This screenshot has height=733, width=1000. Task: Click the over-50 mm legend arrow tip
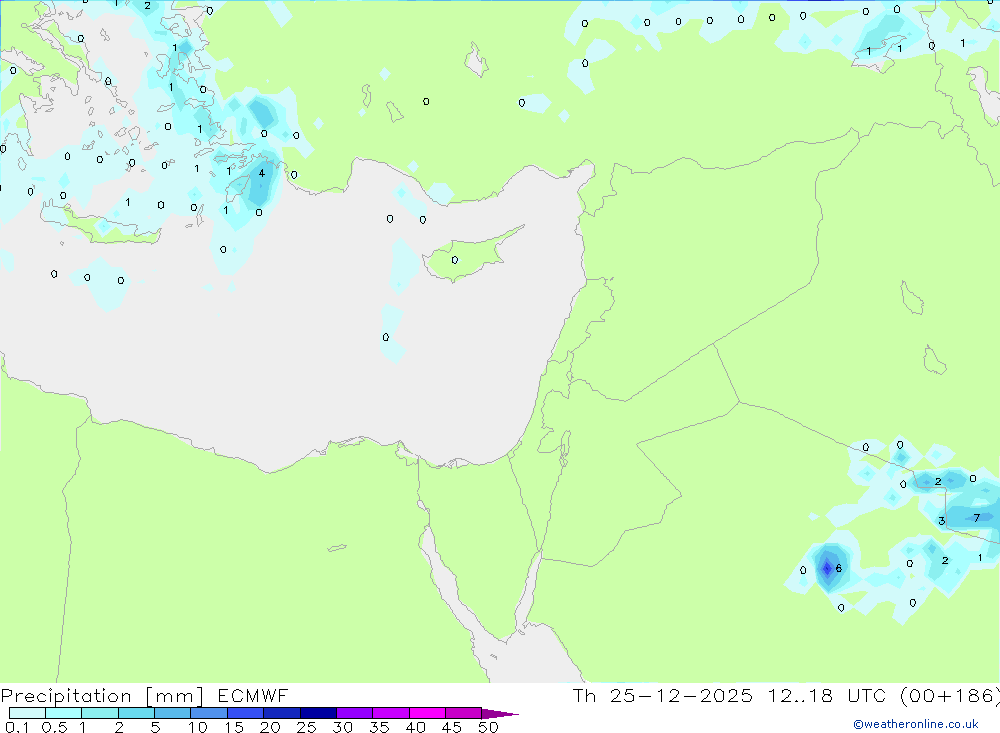tap(500, 714)
